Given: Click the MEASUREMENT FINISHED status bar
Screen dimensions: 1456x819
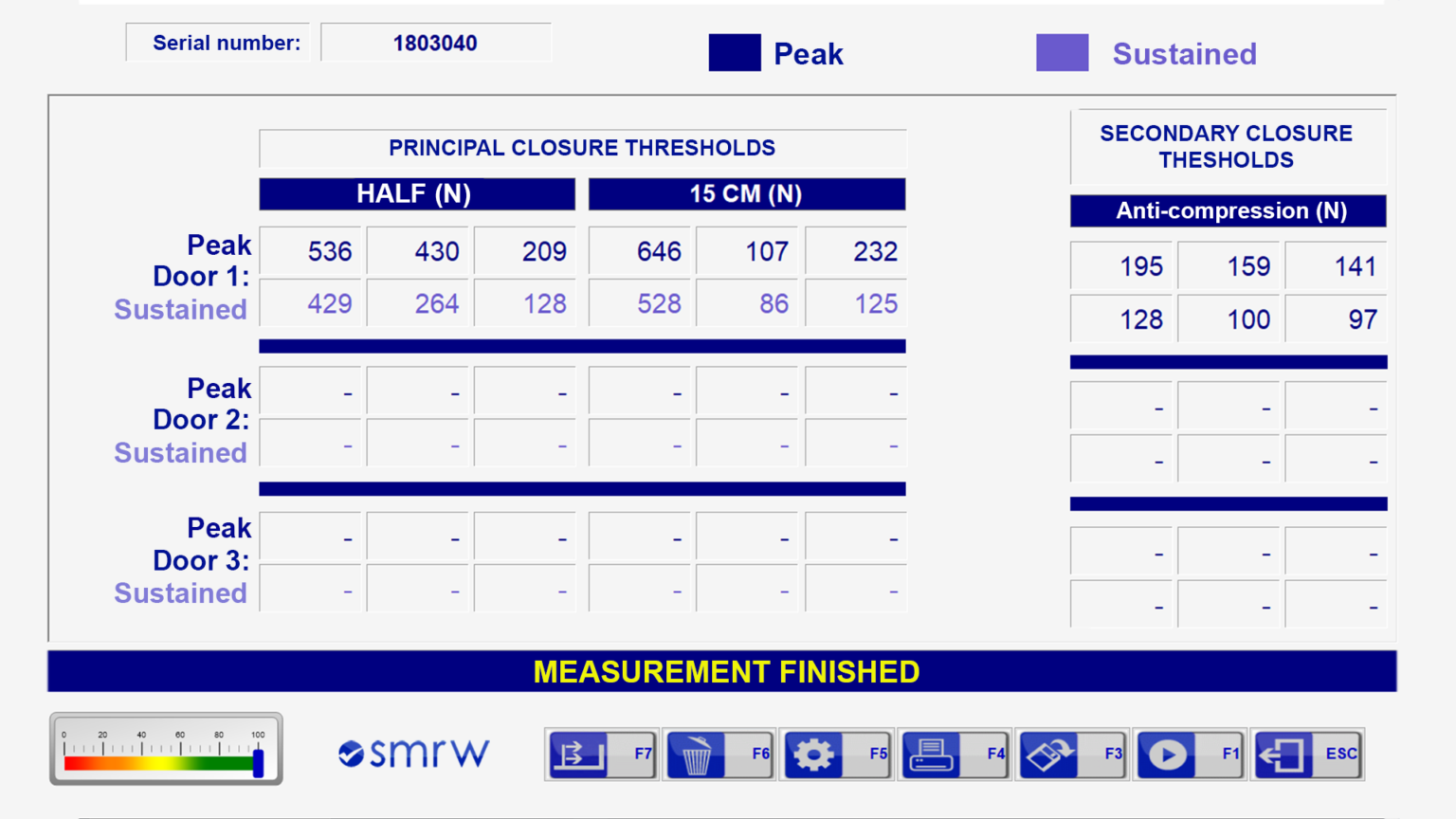Looking at the screenshot, I should click(x=727, y=671).
